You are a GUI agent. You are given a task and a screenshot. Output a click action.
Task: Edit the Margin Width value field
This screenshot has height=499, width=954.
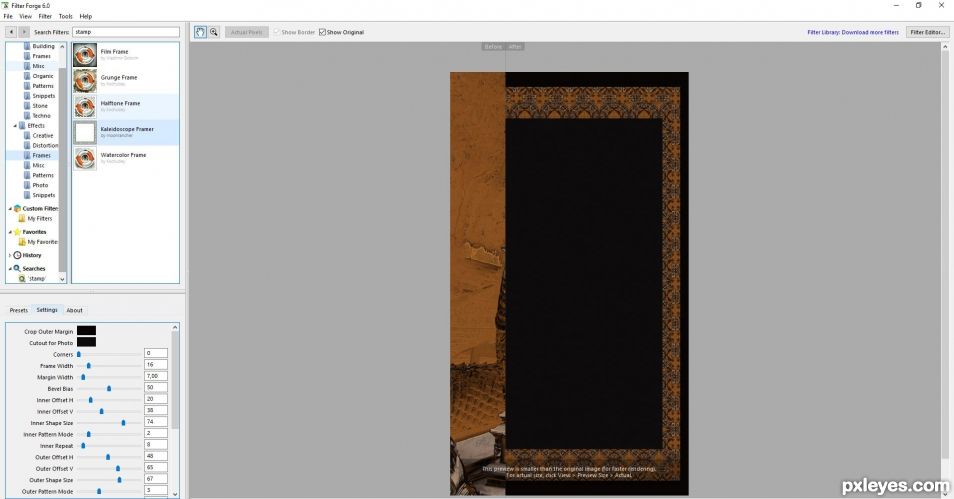point(156,376)
